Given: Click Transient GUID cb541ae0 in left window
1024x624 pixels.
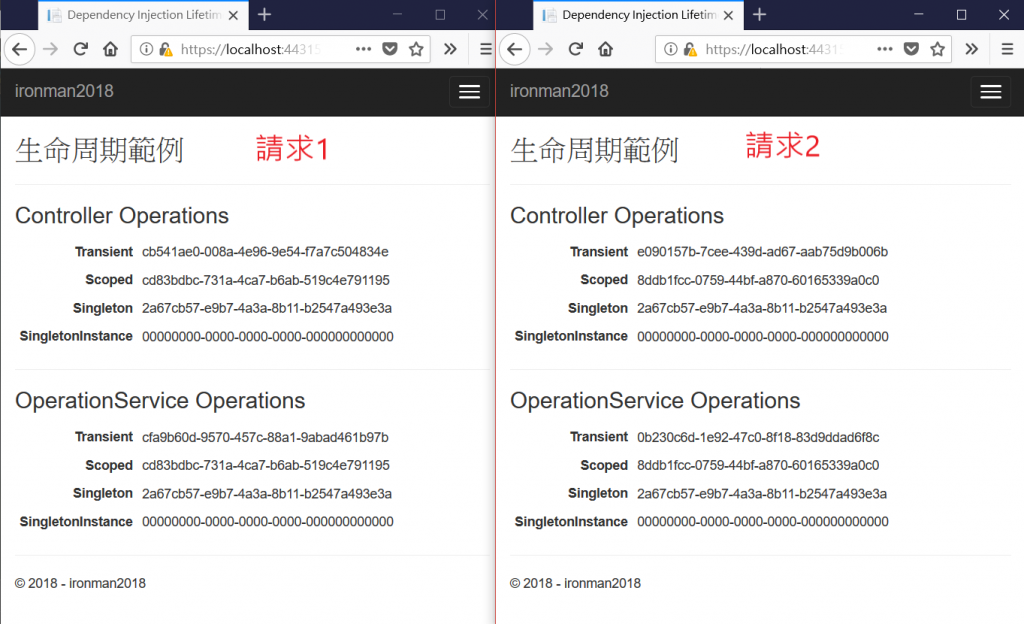Looking at the screenshot, I should point(265,252).
